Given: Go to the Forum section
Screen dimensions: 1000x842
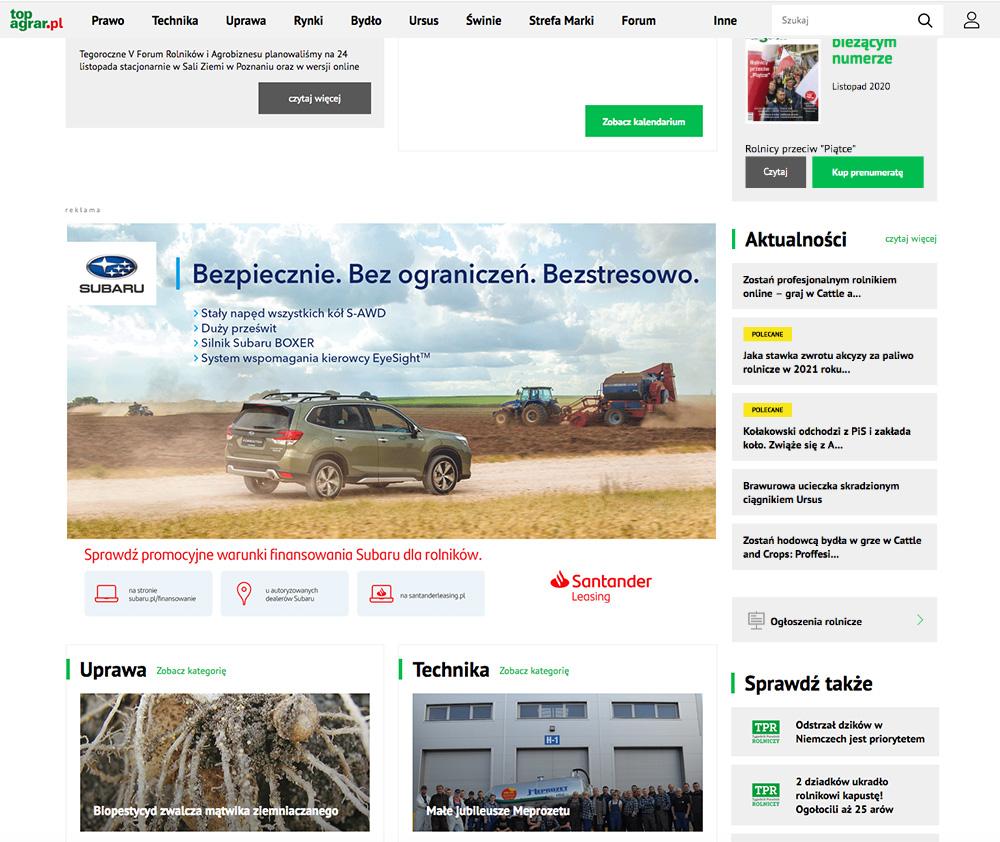Looking at the screenshot, I should 638,20.
